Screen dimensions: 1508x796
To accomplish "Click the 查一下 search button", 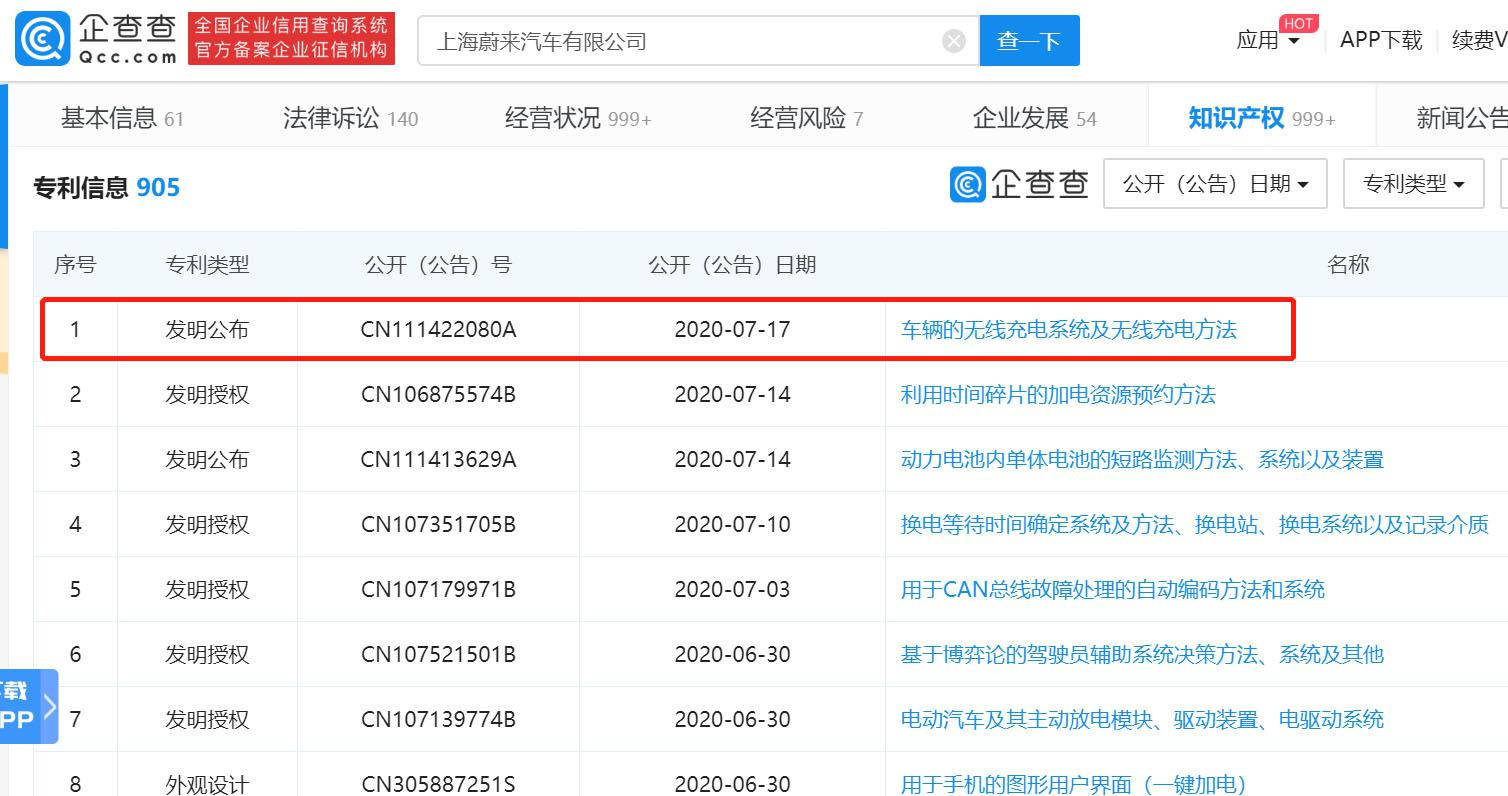I will click(1029, 40).
